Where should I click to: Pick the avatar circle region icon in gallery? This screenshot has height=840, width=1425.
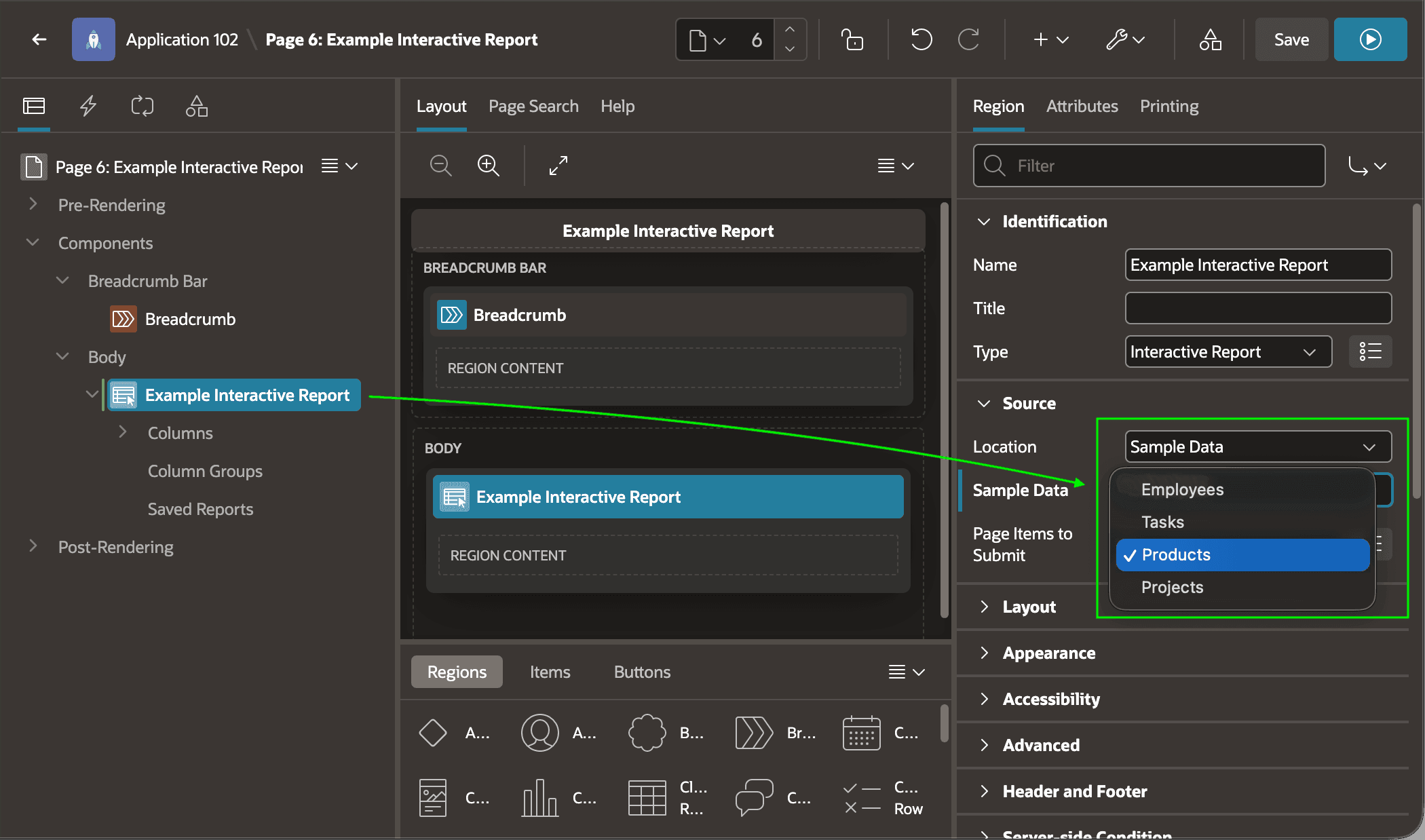[540, 733]
